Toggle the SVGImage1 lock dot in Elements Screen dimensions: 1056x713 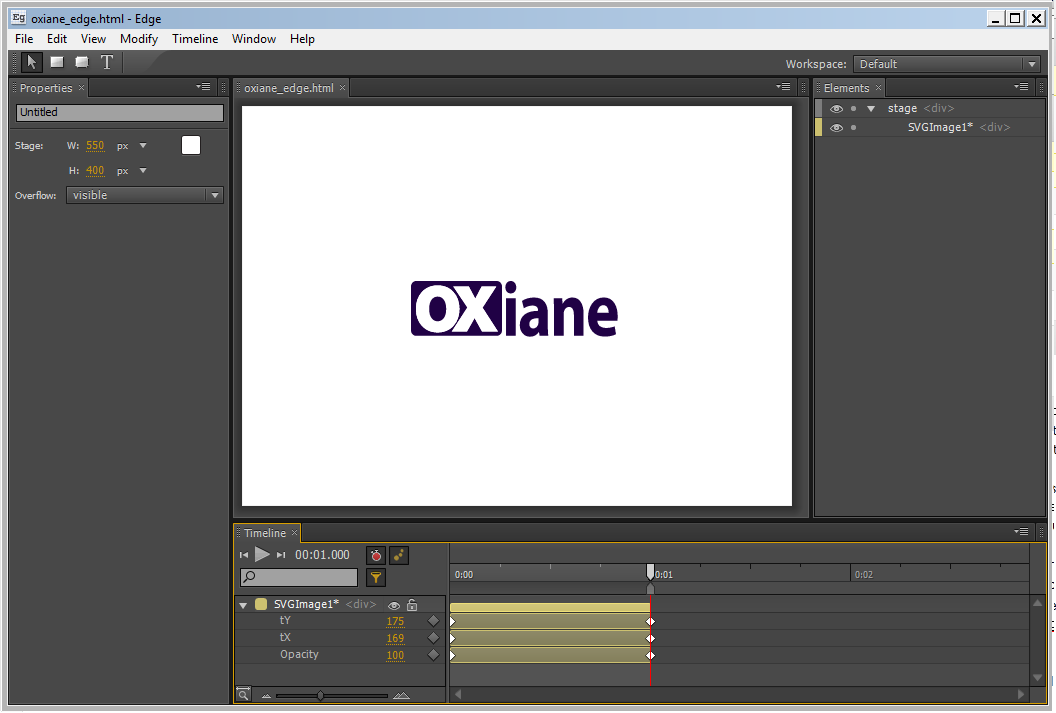click(853, 127)
